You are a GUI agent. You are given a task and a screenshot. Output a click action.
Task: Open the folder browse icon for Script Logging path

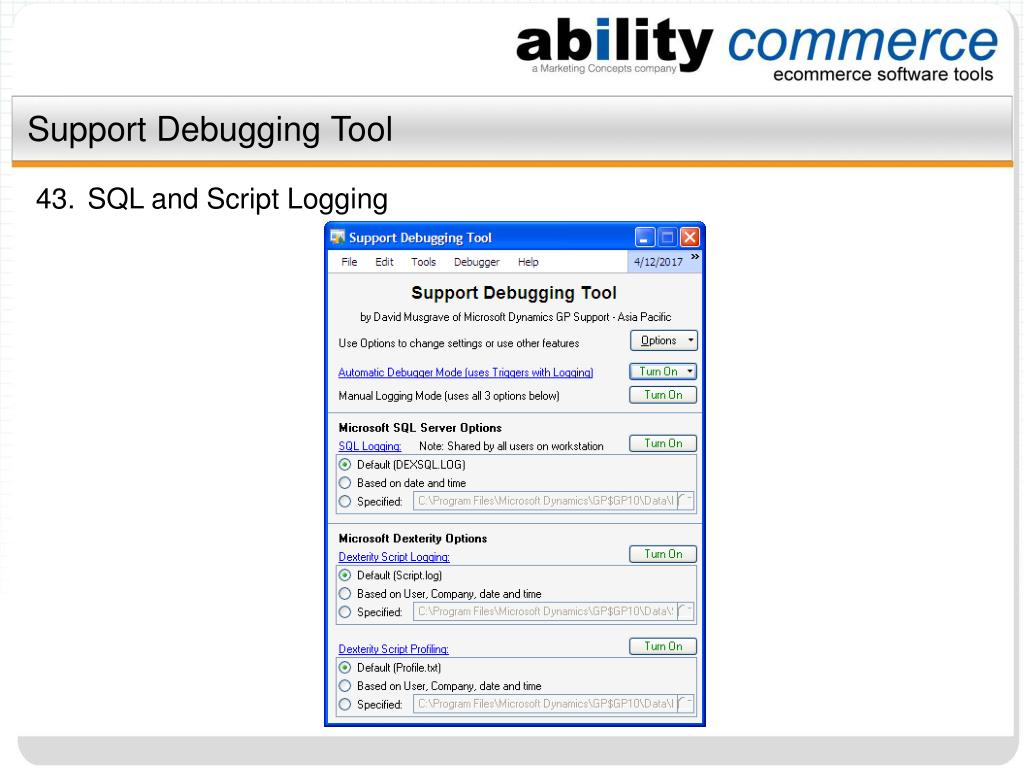685,612
